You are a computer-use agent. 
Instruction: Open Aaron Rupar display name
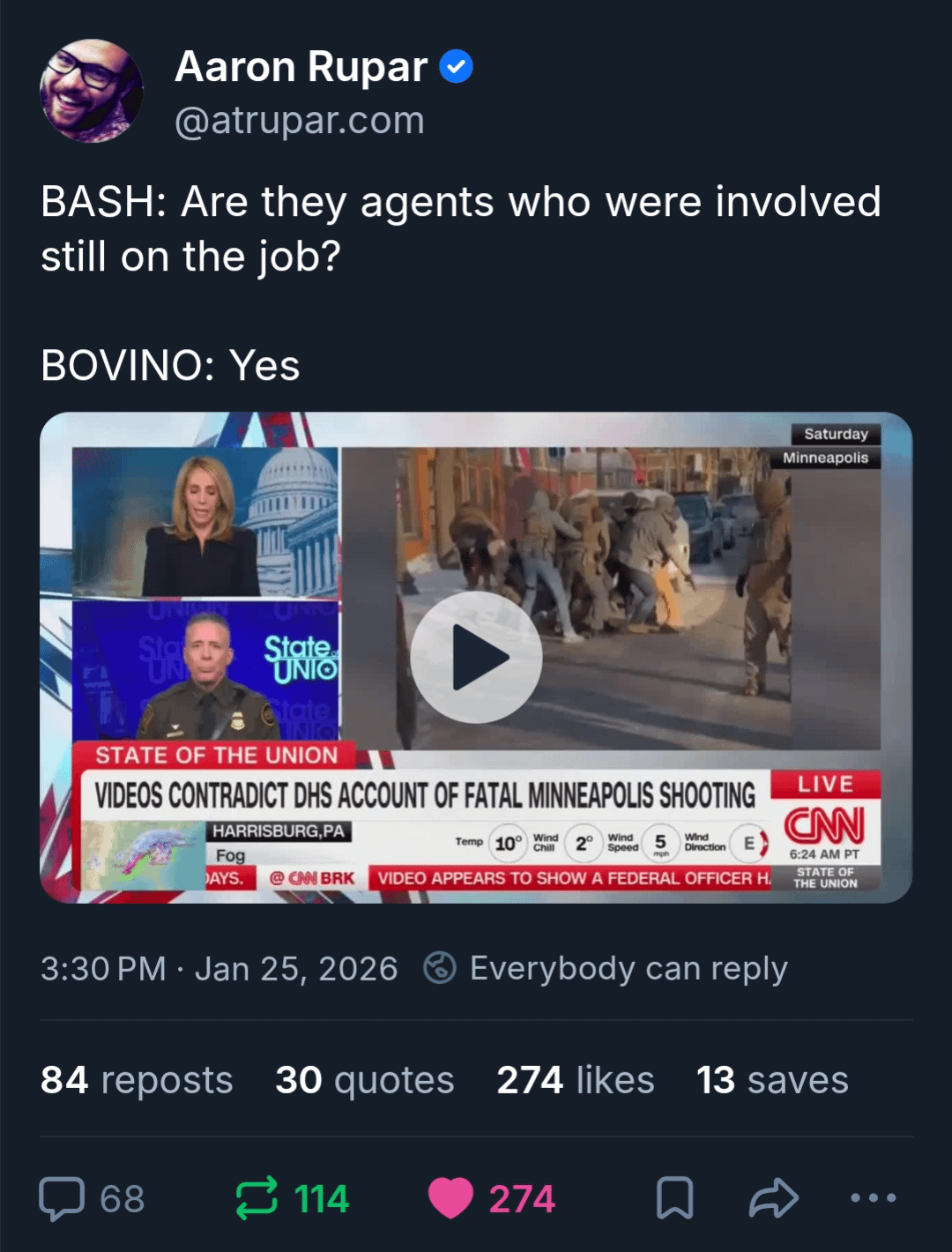pyautogui.click(x=301, y=67)
